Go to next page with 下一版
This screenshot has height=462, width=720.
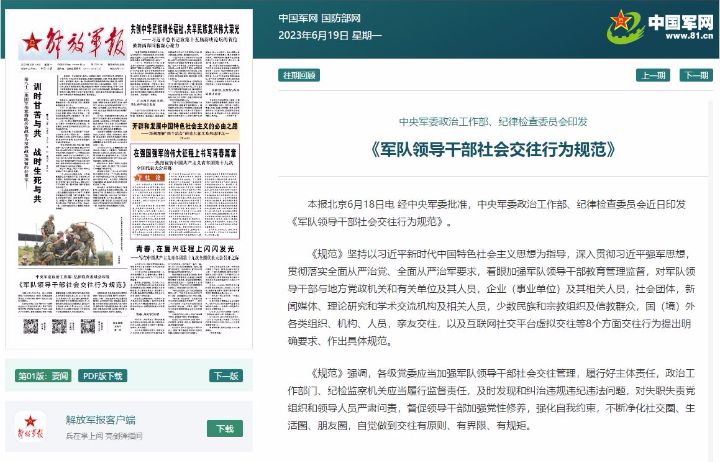[x=225, y=376]
